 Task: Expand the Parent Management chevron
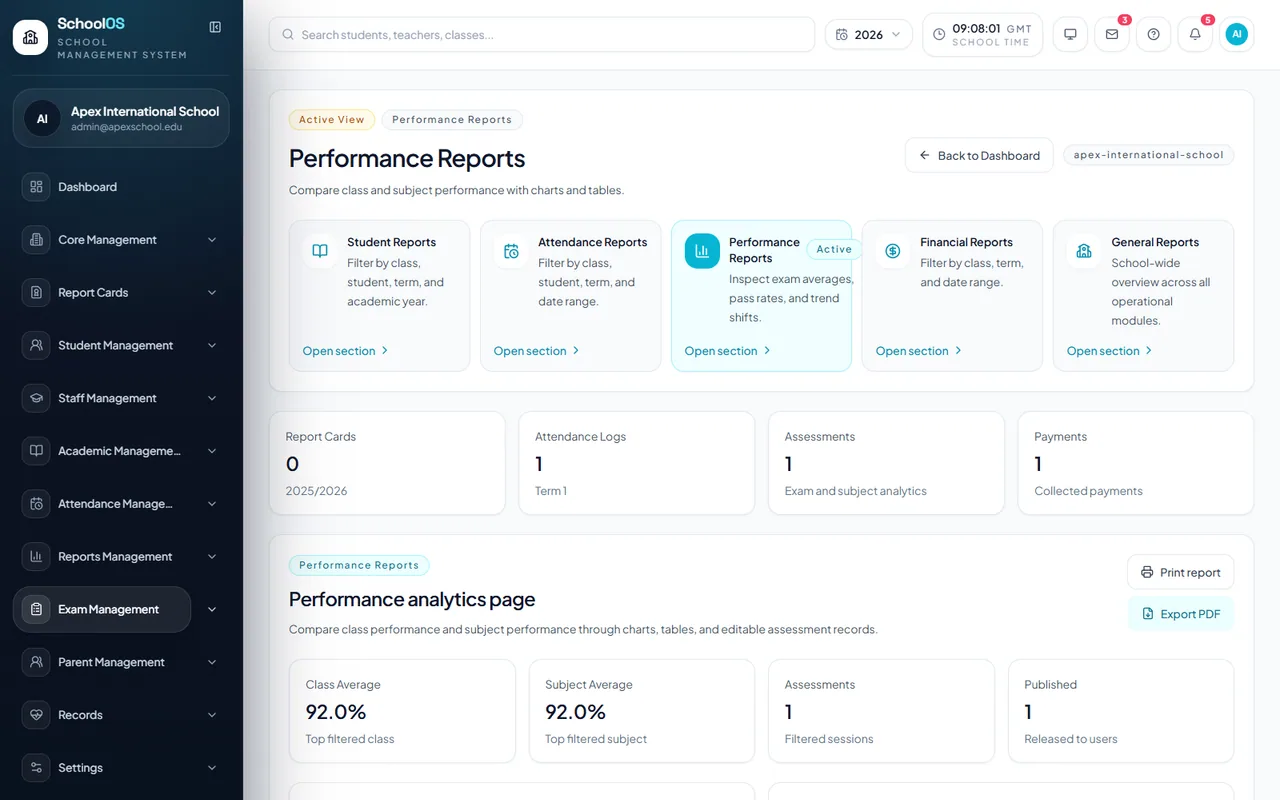pos(212,662)
